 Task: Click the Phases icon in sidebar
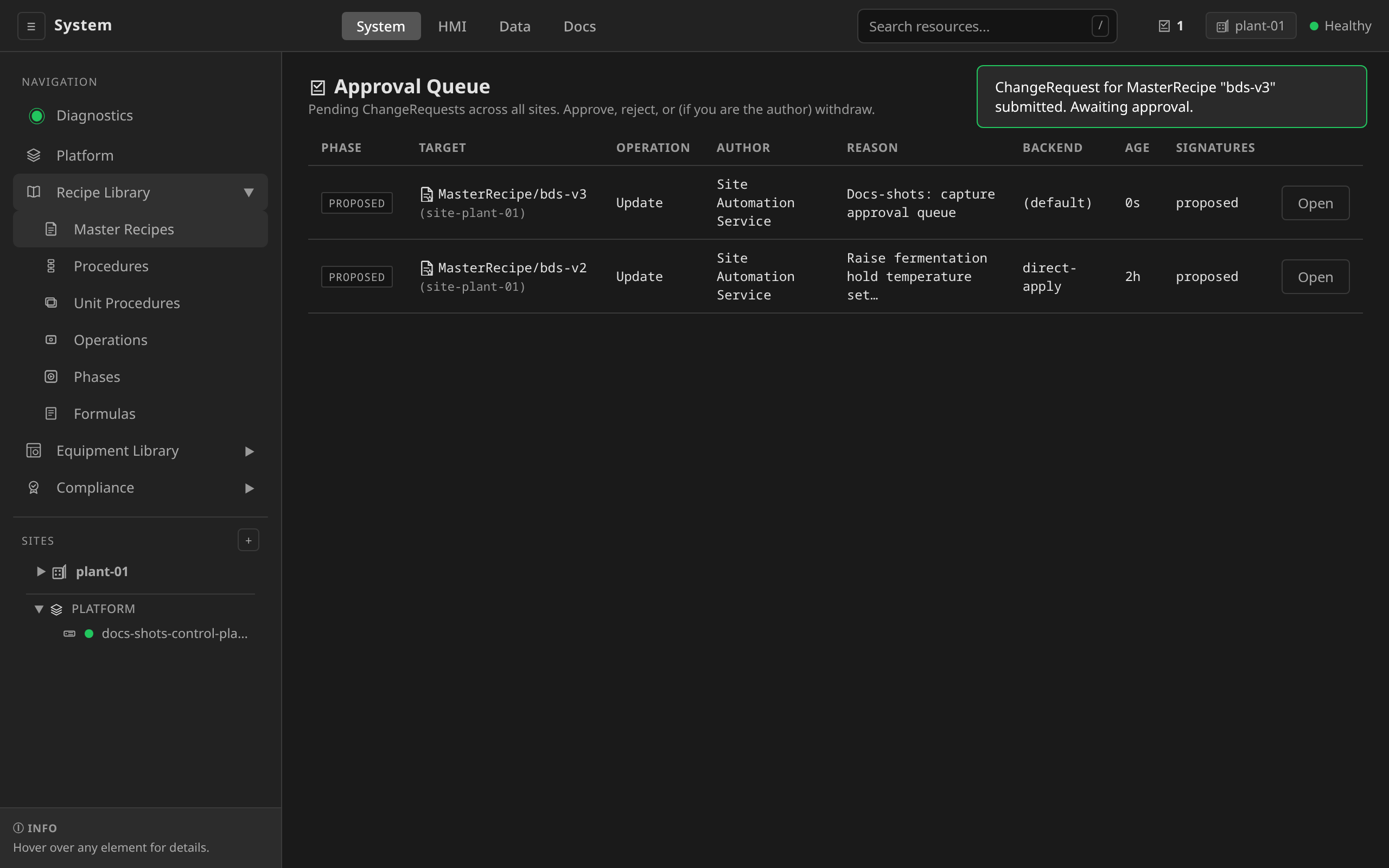point(51,376)
